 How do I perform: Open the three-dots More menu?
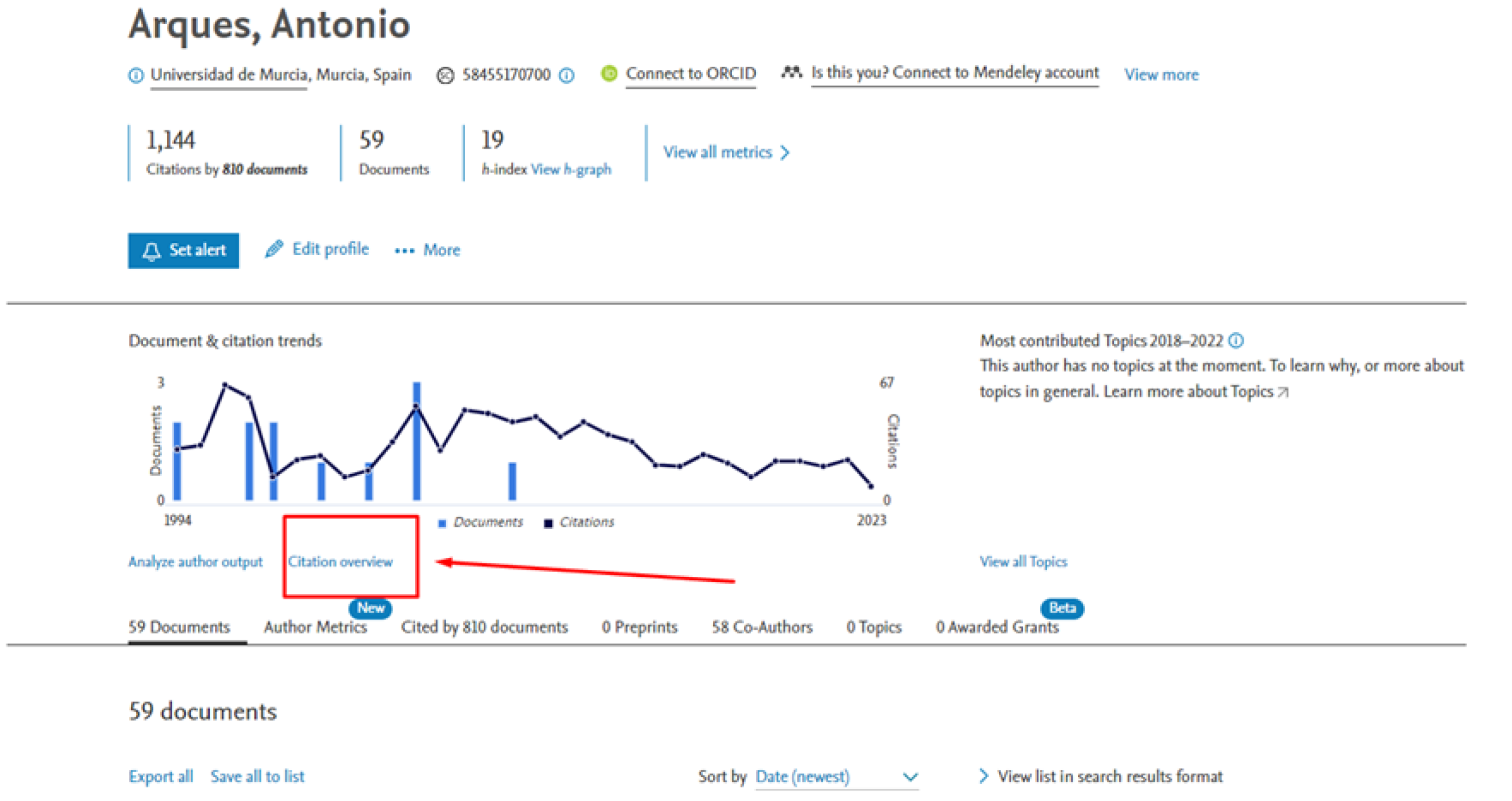[404, 251]
